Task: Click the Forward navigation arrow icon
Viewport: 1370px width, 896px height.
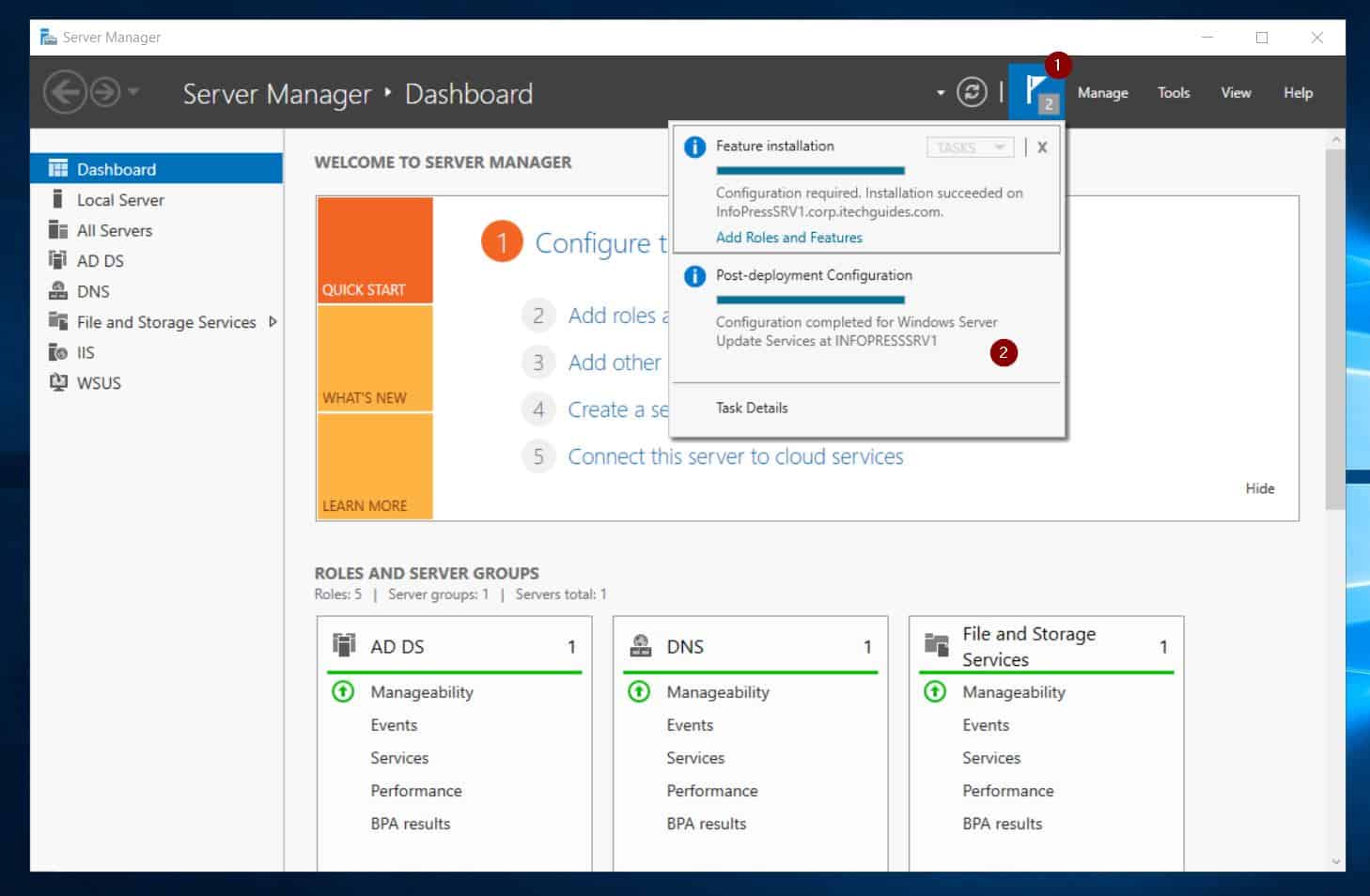Action: (x=105, y=92)
